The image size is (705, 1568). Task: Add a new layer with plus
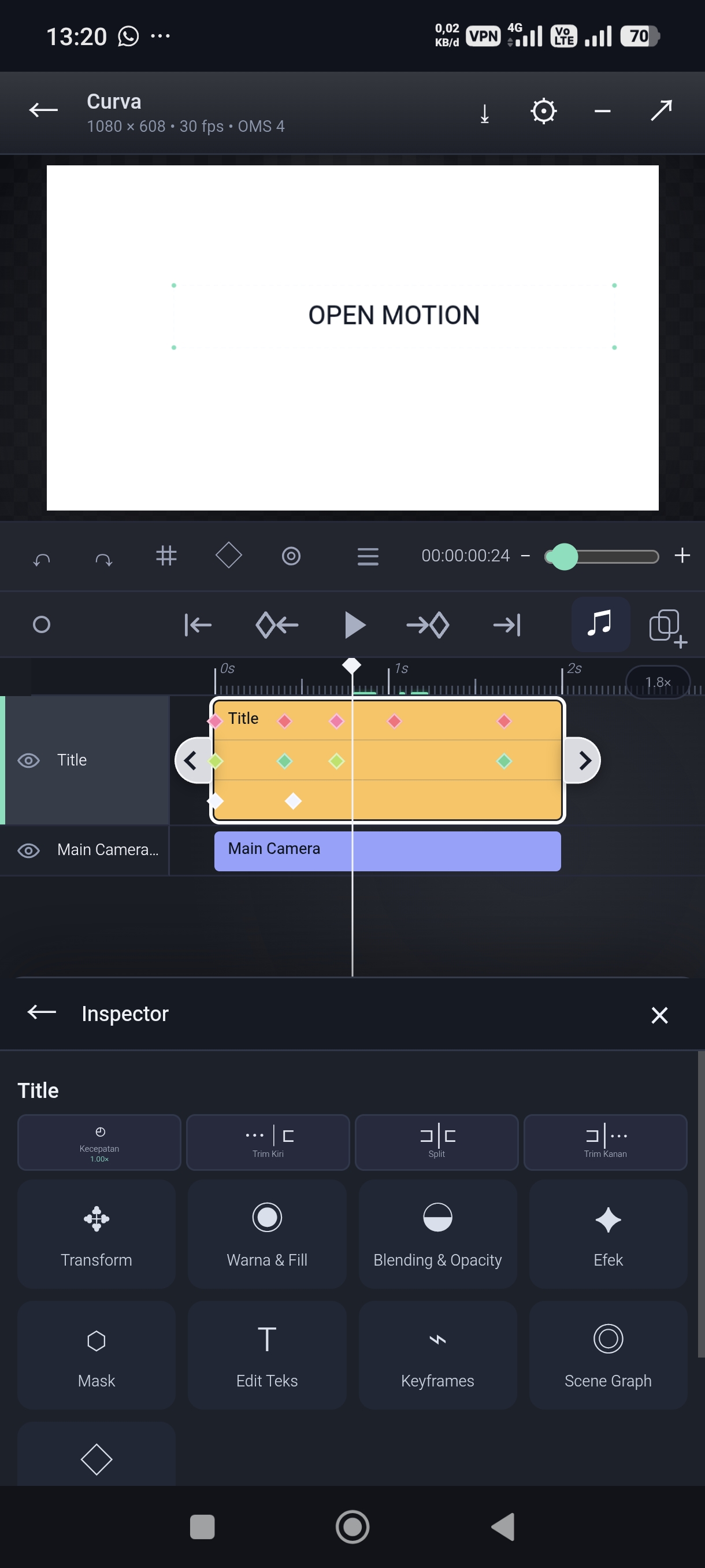[667, 627]
